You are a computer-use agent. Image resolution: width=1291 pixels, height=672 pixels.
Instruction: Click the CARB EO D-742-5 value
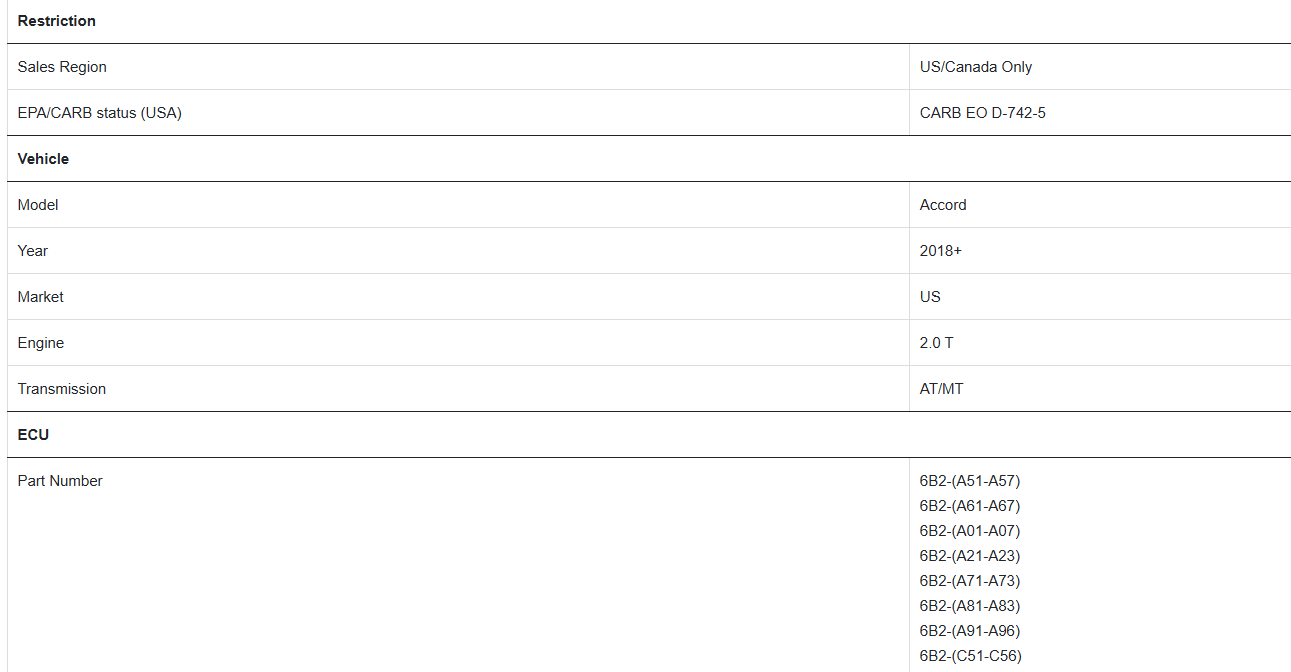(983, 113)
